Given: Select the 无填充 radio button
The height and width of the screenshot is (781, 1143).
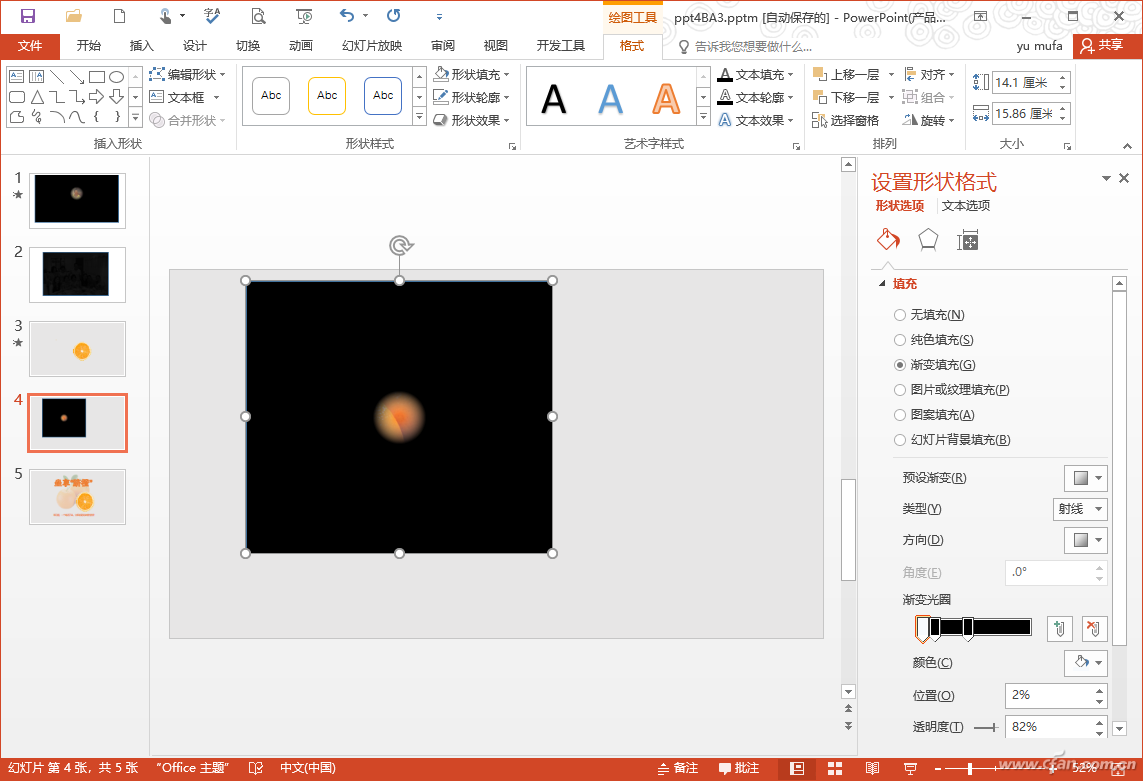Looking at the screenshot, I should click(900, 315).
